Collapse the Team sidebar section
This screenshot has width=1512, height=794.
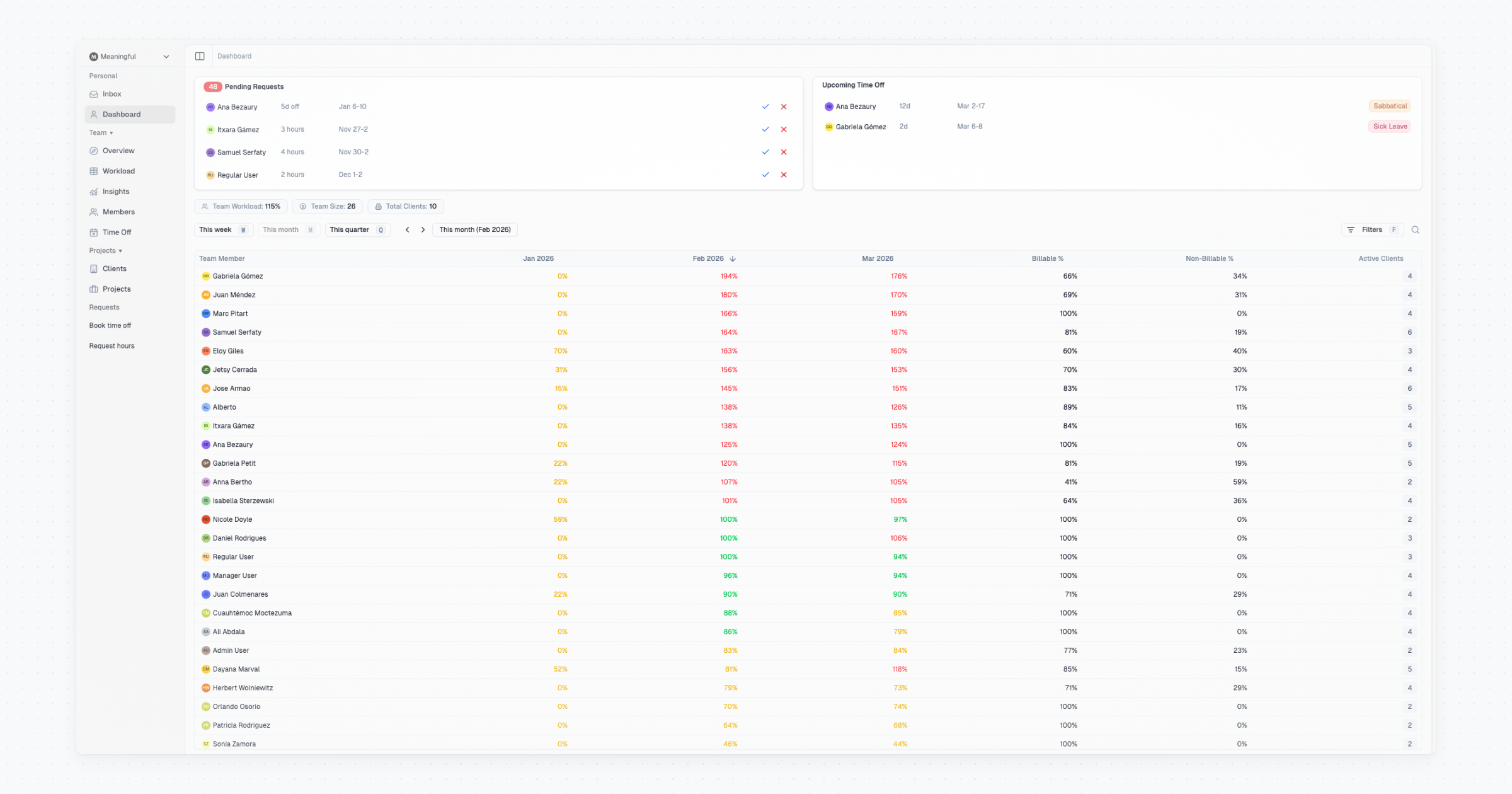(x=101, y=133)
